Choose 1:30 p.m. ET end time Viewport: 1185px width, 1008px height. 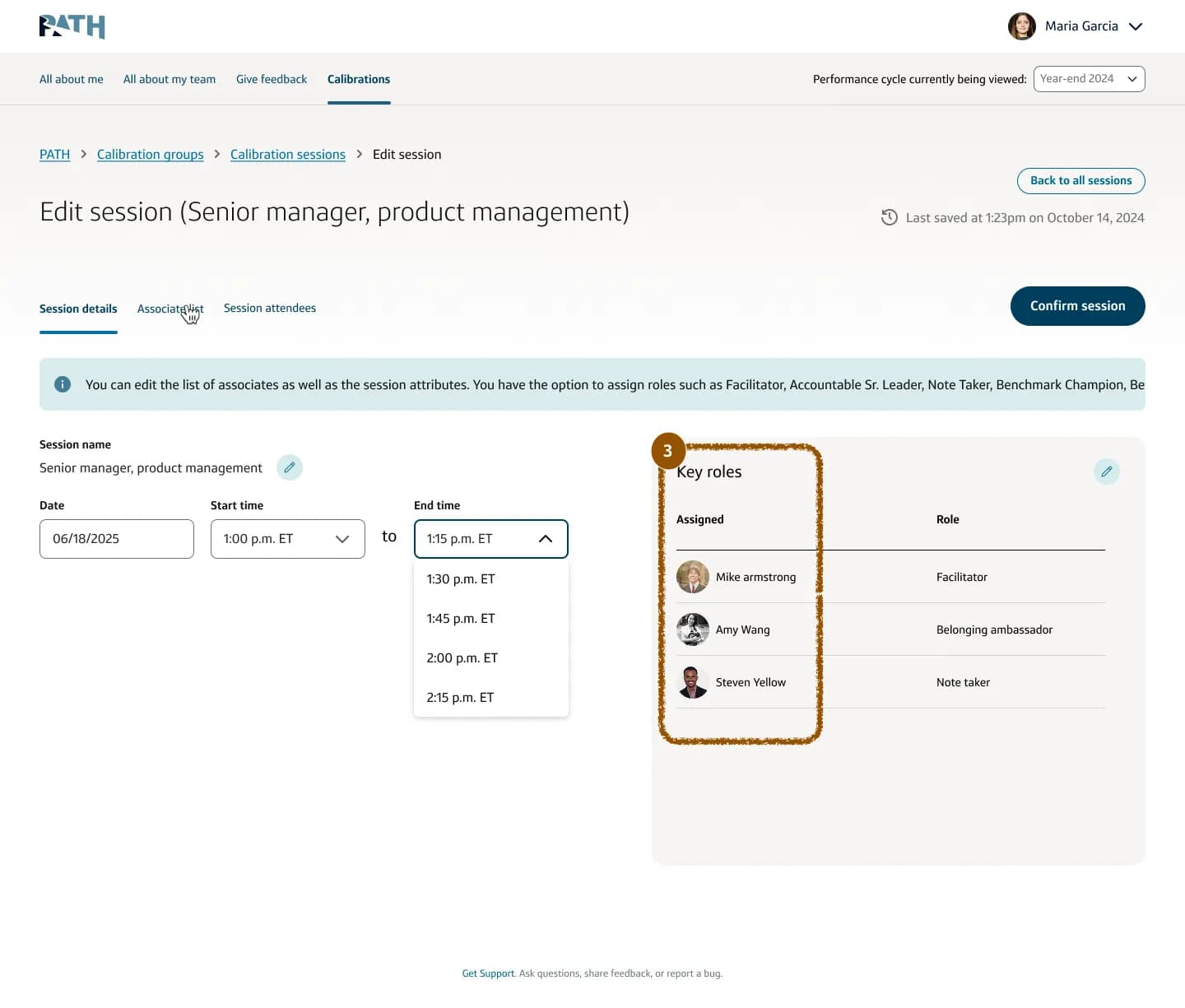pyautogui.click(x=491, y=579)
